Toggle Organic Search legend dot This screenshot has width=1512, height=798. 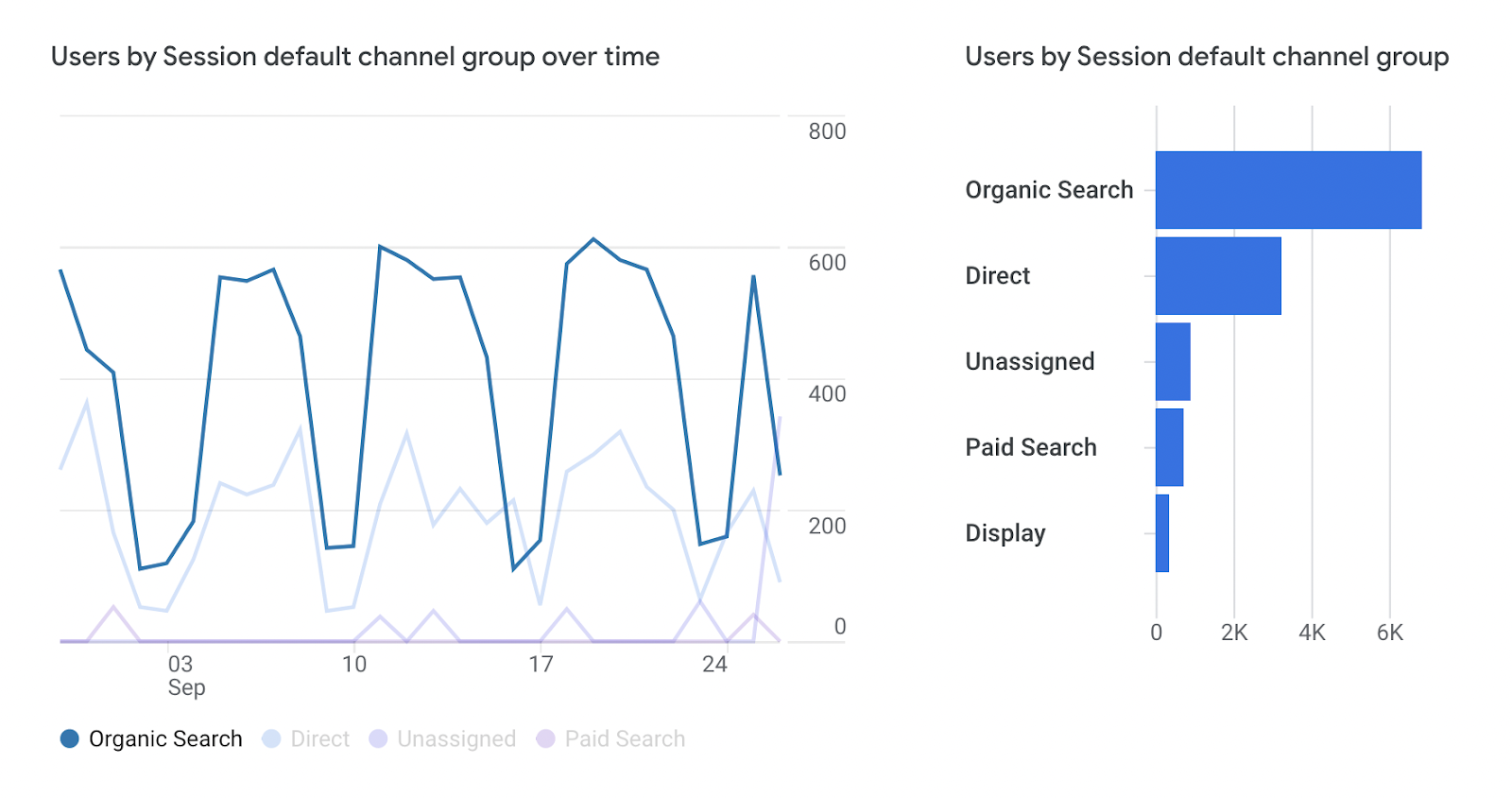click(69, 738)
